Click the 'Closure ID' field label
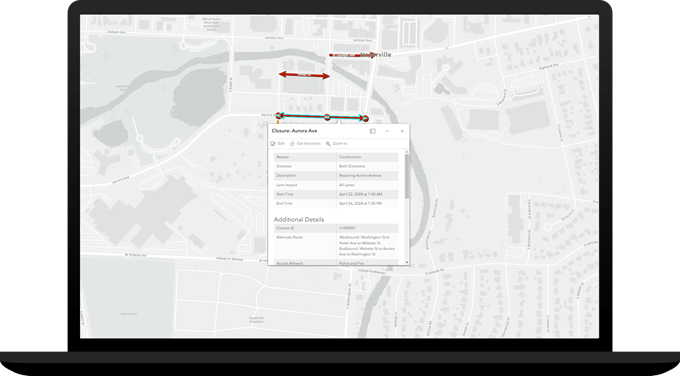This screenshot has width=680, height=376. (x=285, y=228)
